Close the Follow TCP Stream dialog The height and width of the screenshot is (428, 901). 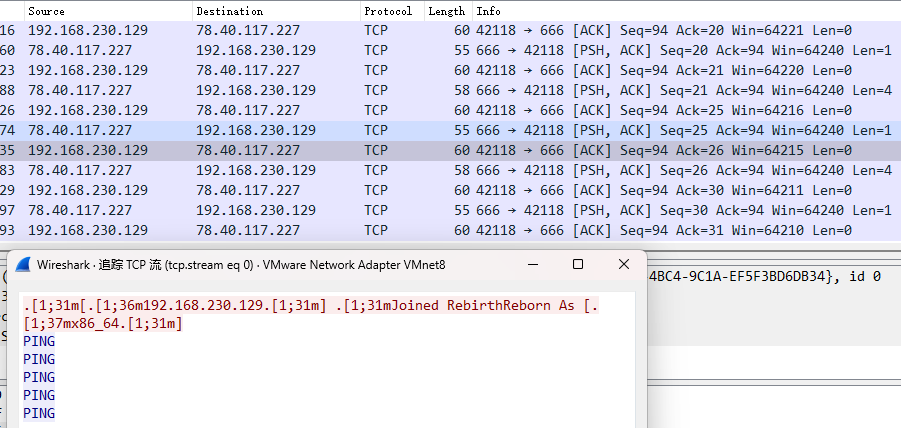[x=624, y=265]
